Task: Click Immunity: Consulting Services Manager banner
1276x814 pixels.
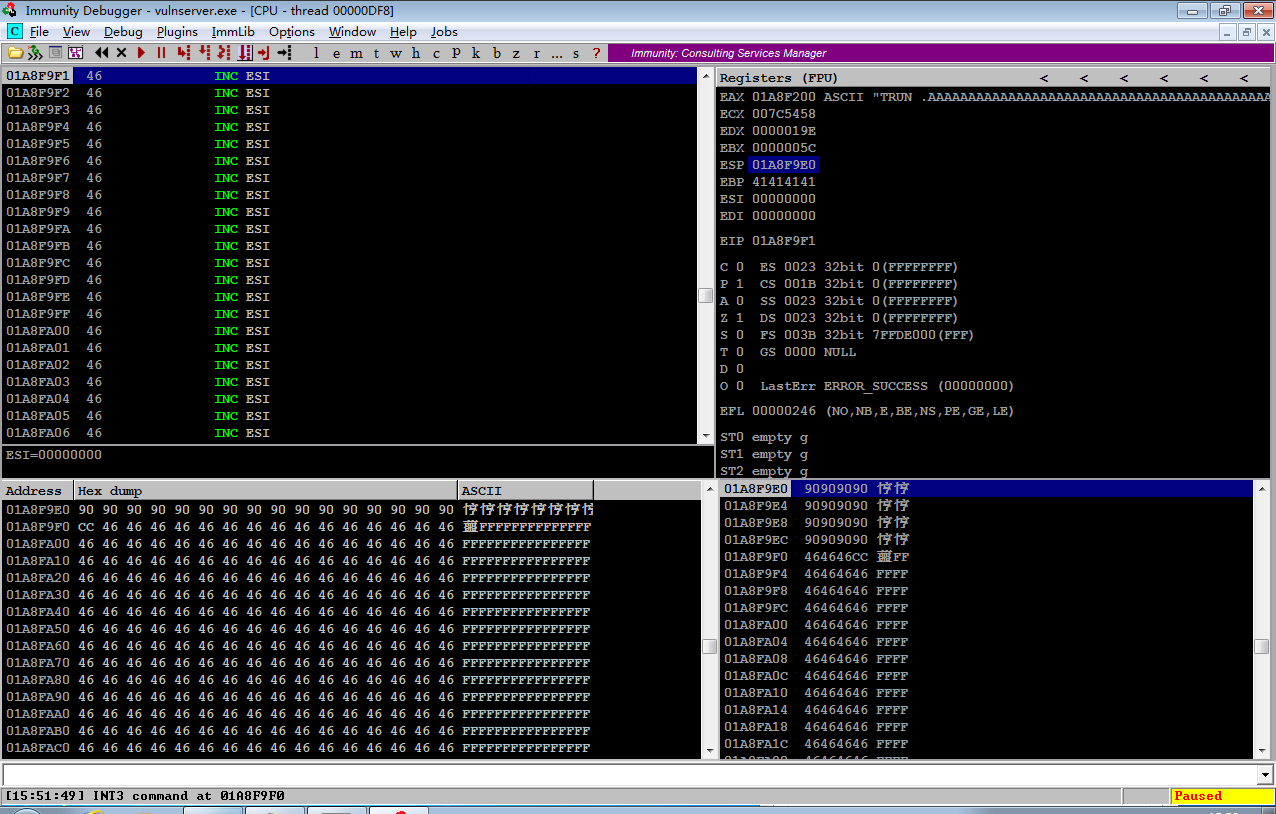Action: [x=729, y=53]
